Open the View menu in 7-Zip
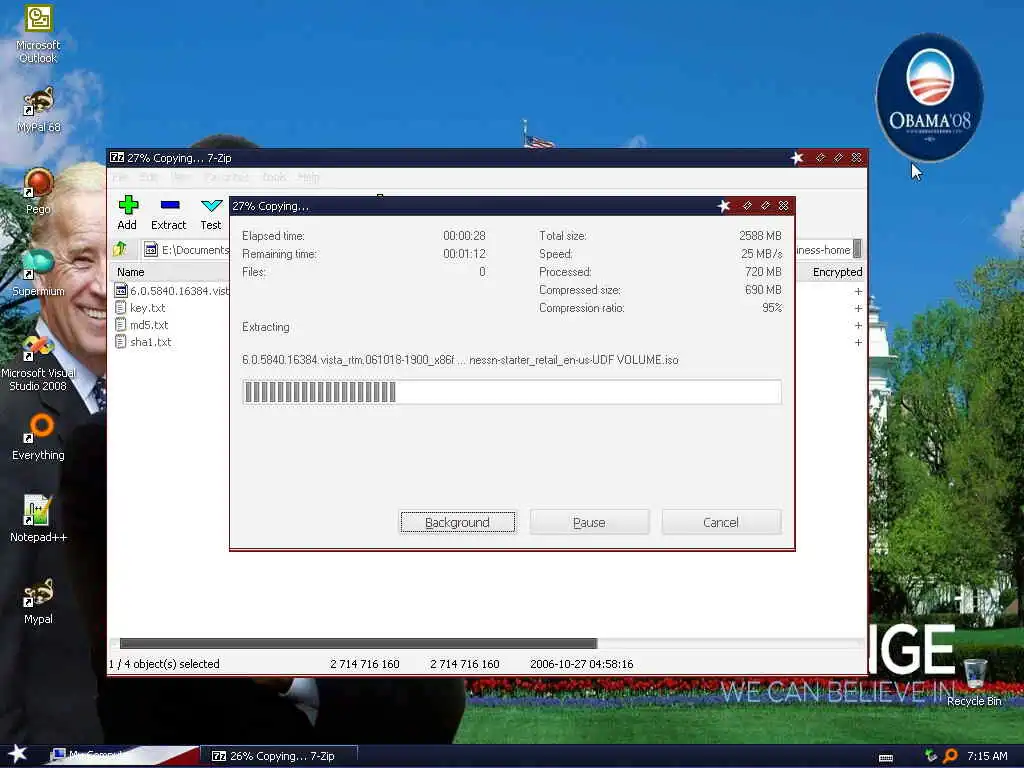Image resolution: width=1024 pixels, height=768 pixels. (x=182, y=177)
